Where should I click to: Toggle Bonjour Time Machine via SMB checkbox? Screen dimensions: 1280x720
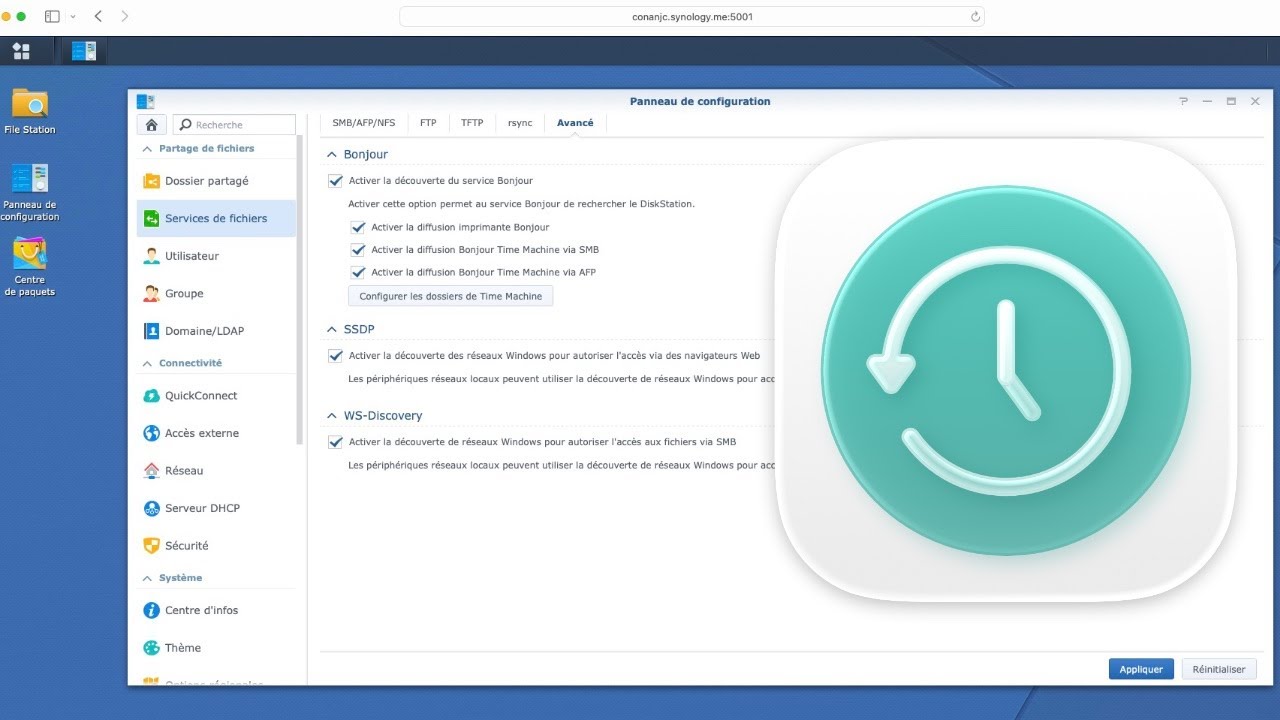358,250
